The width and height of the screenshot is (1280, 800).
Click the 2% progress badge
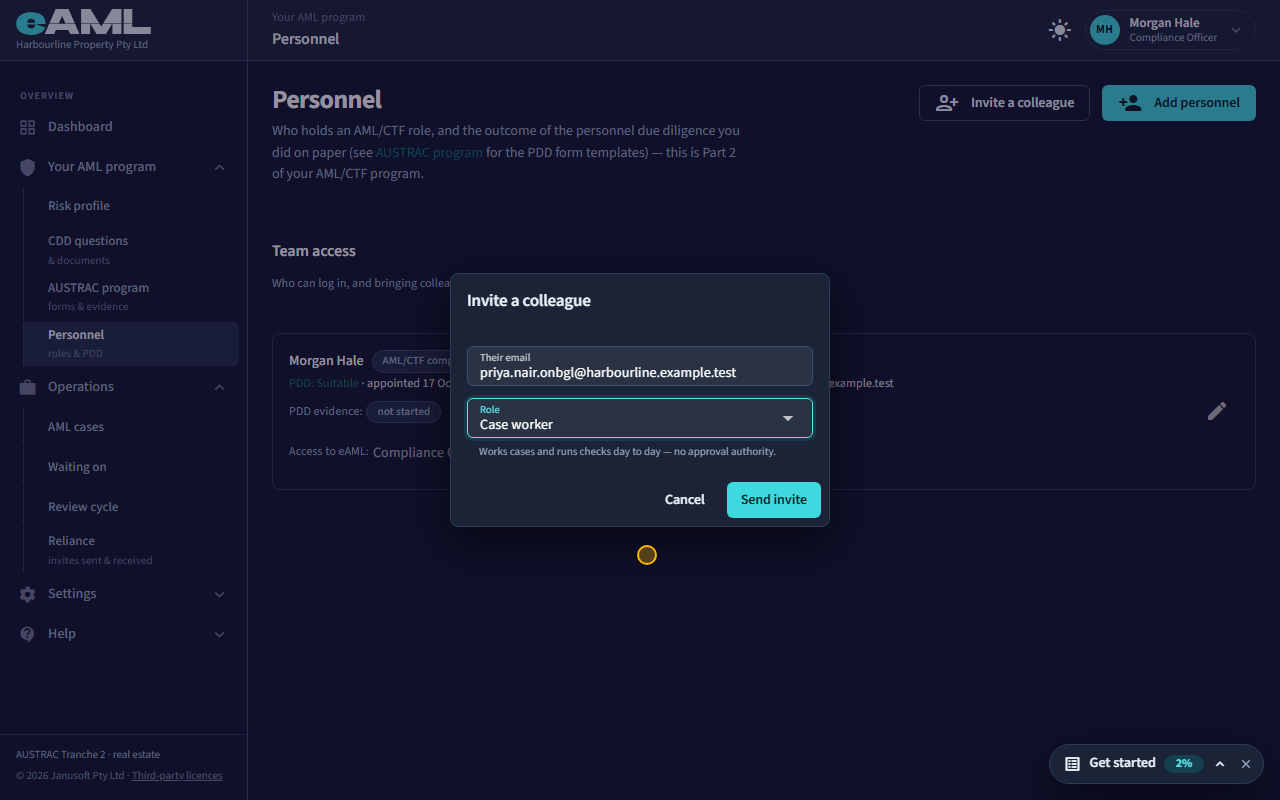click(x=1184, y=763)
